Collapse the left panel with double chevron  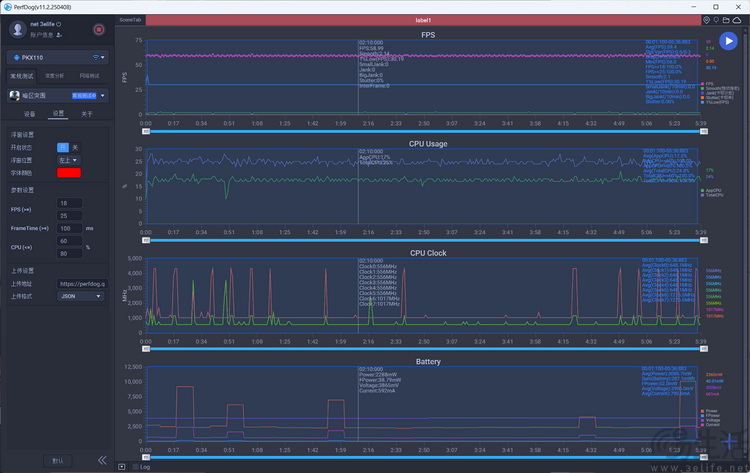click(102, 460)
